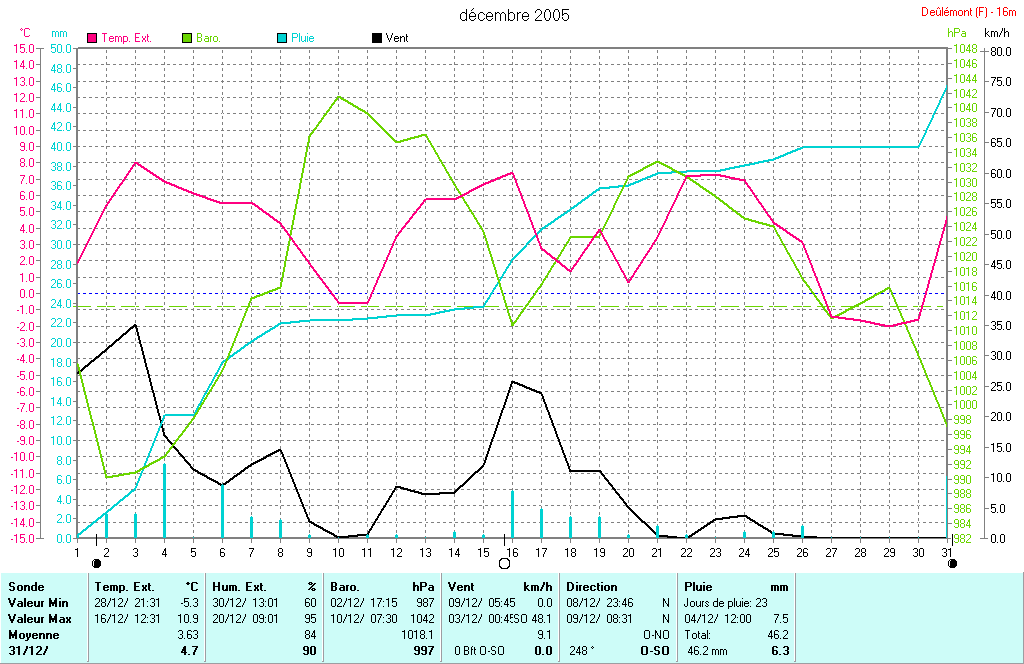The height and width of the screenshot is (664, 1024).
Task: Select the Sonde column header
Action: [x=25, y=587]
